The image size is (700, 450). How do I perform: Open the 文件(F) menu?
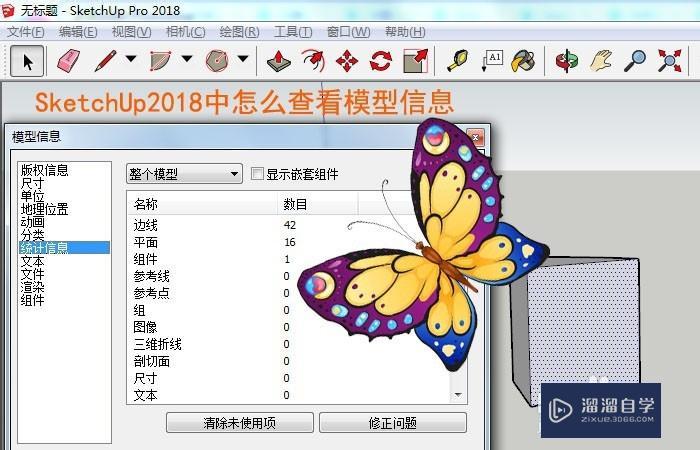click(26, 32)
